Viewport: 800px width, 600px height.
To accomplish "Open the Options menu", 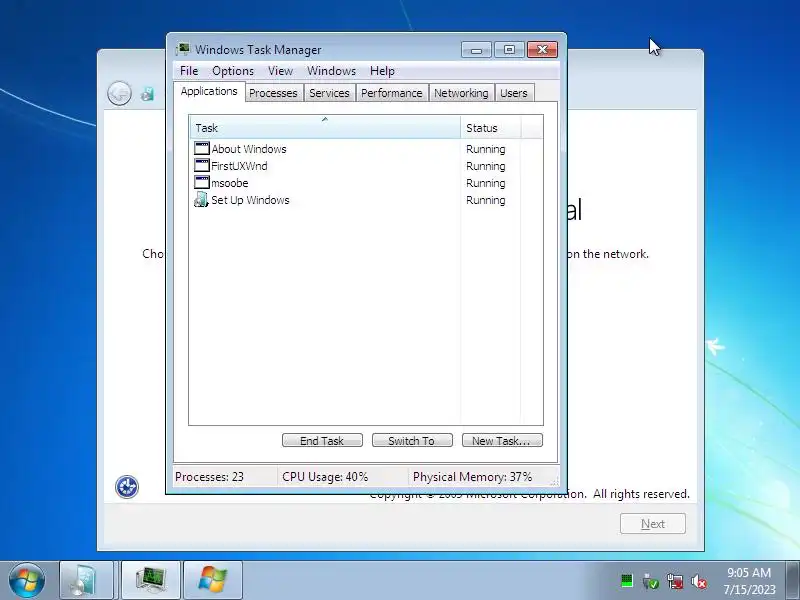I will [233, 71].
